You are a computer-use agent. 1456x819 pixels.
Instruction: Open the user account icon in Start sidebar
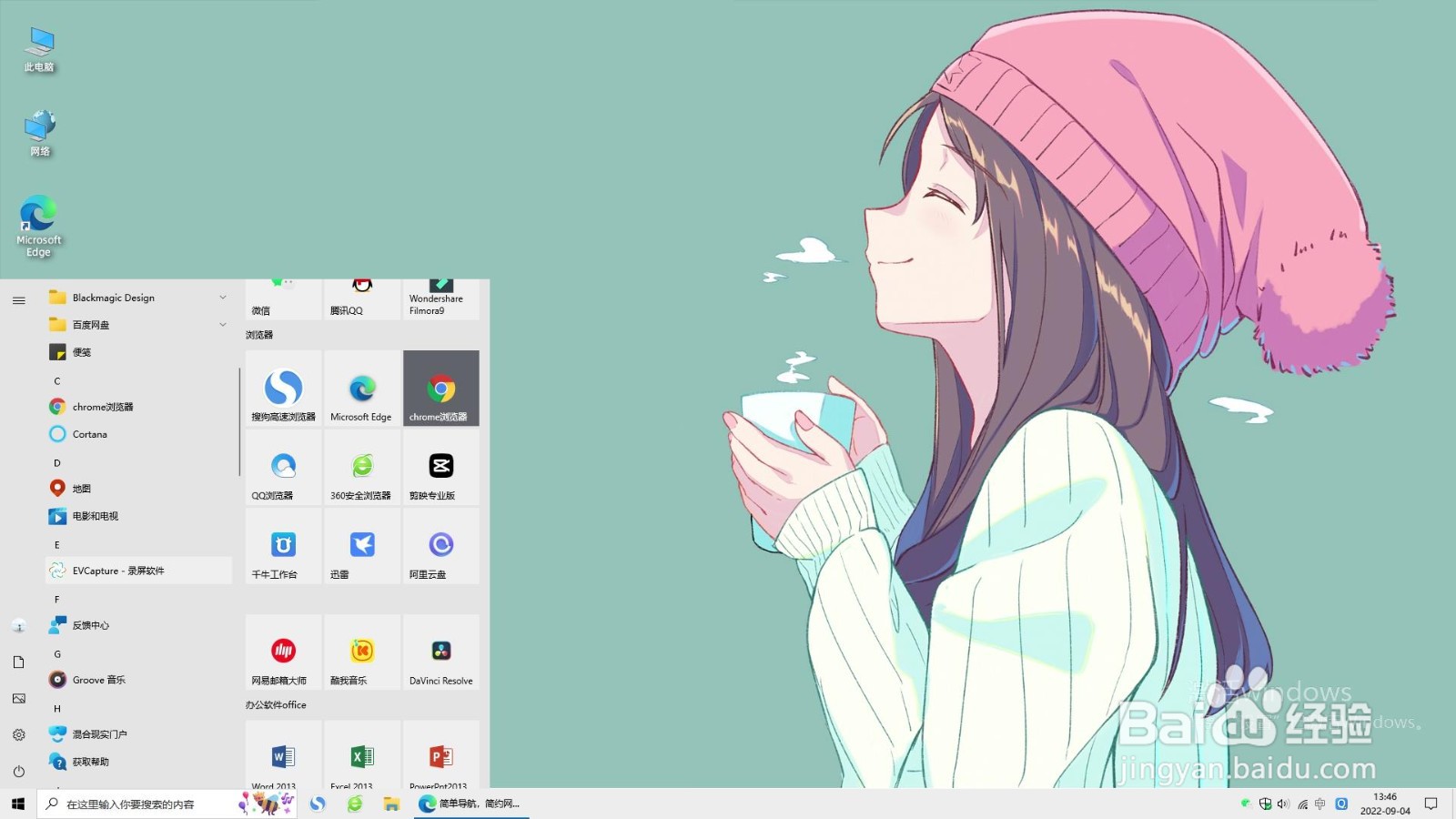click(x=18, y=626)
